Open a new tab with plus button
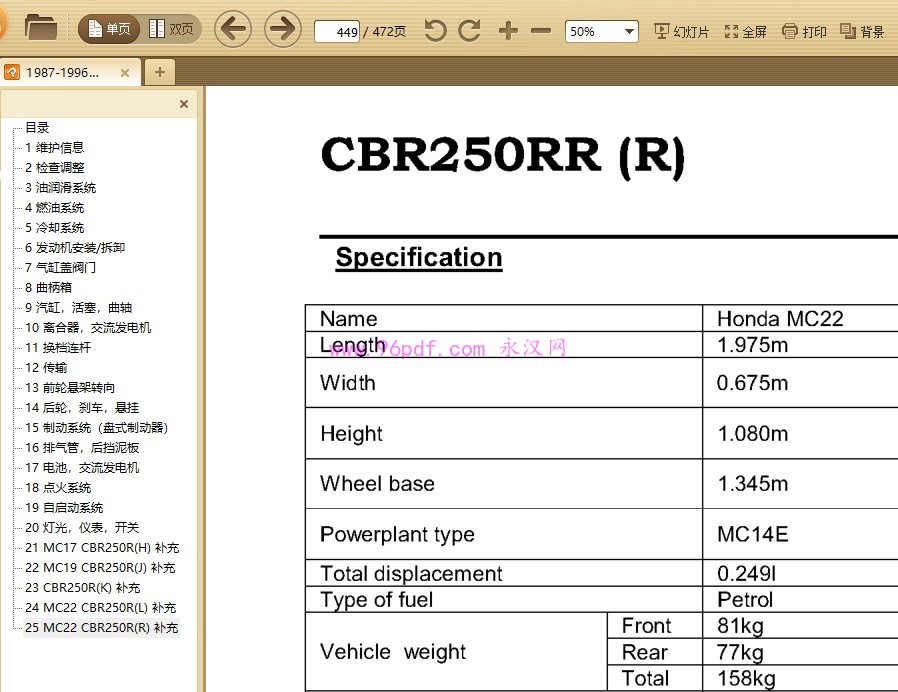Viewport: 898px width, 692px height. pos(160,72)
